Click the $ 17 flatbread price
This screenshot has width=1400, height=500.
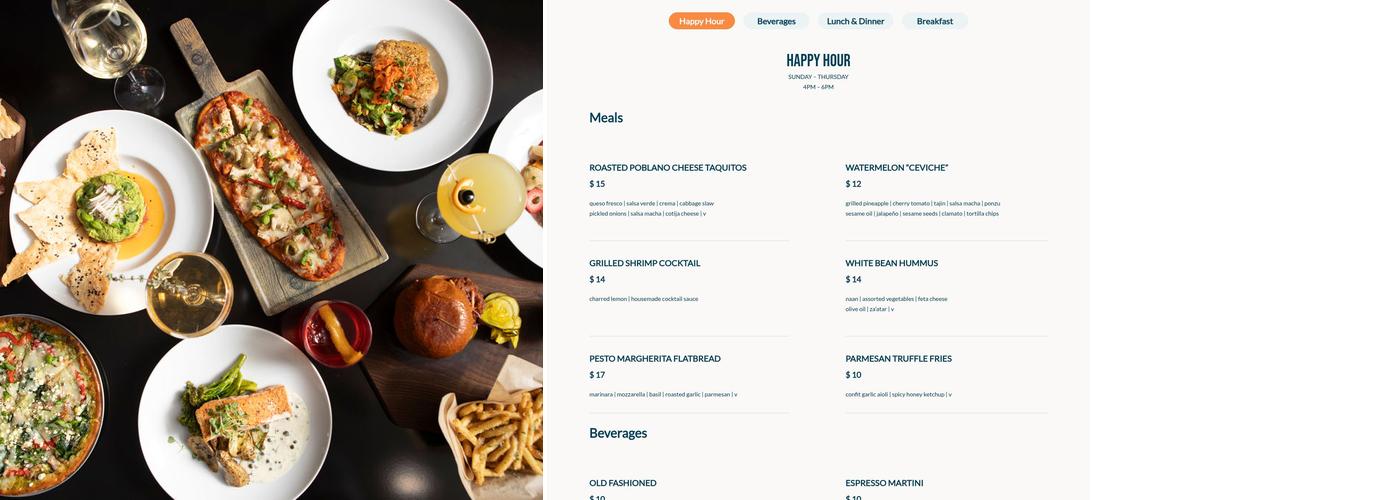click(x=597, y=375)
